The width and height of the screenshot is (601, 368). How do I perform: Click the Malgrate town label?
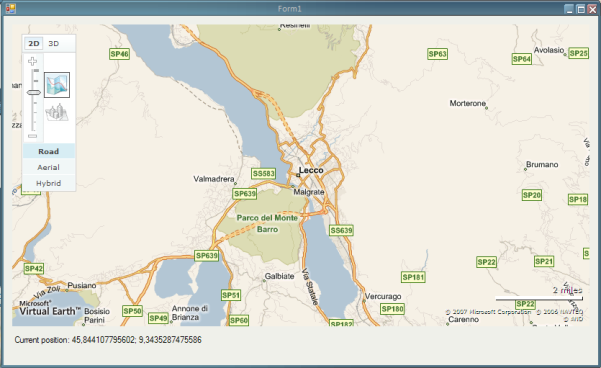(309, 192)
